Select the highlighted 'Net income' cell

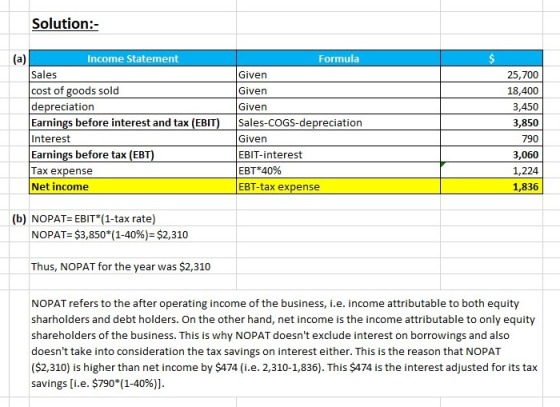132,187
